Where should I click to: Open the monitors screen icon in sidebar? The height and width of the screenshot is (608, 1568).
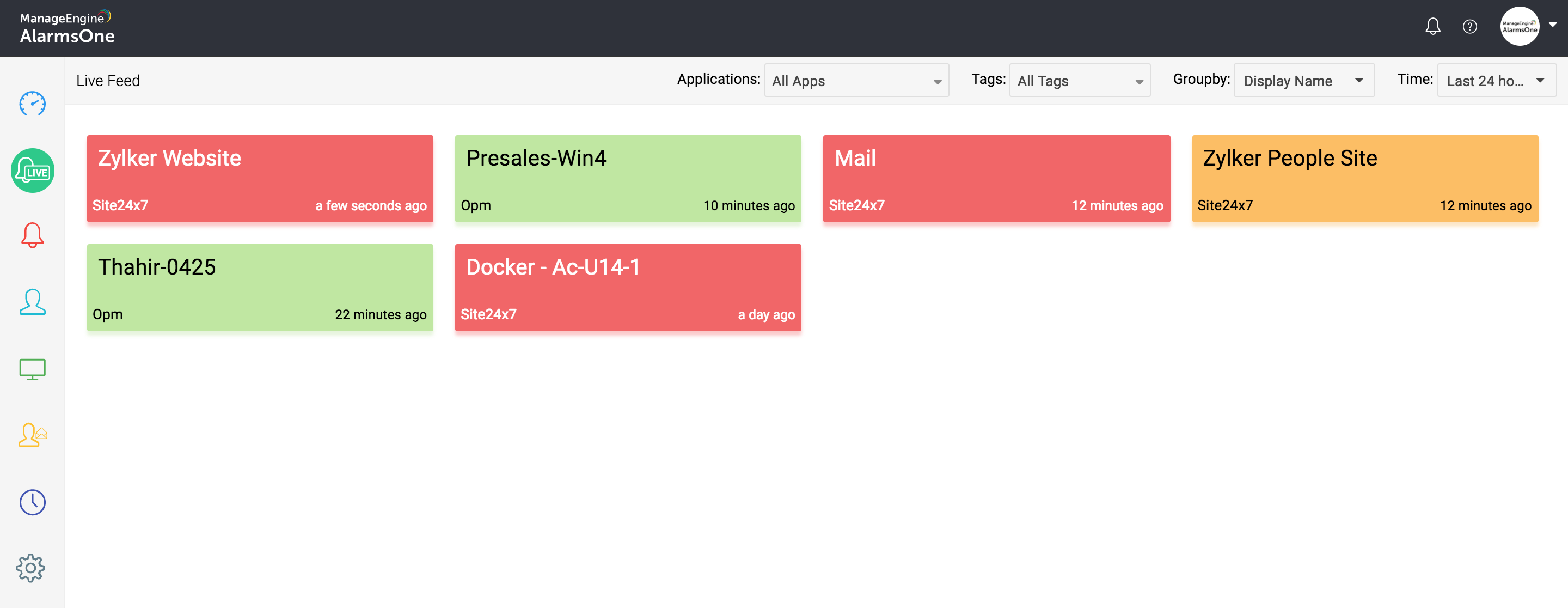click(x=32, y=368)
